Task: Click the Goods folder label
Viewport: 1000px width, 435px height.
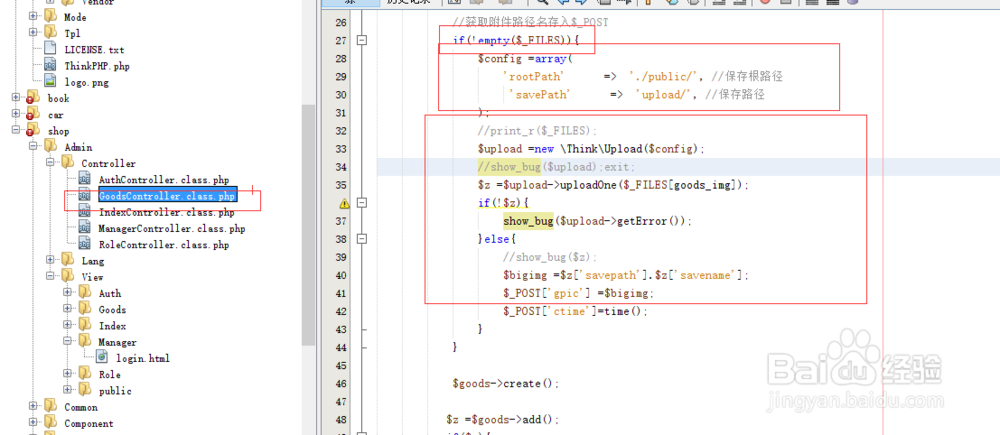Action: point(112,309)
